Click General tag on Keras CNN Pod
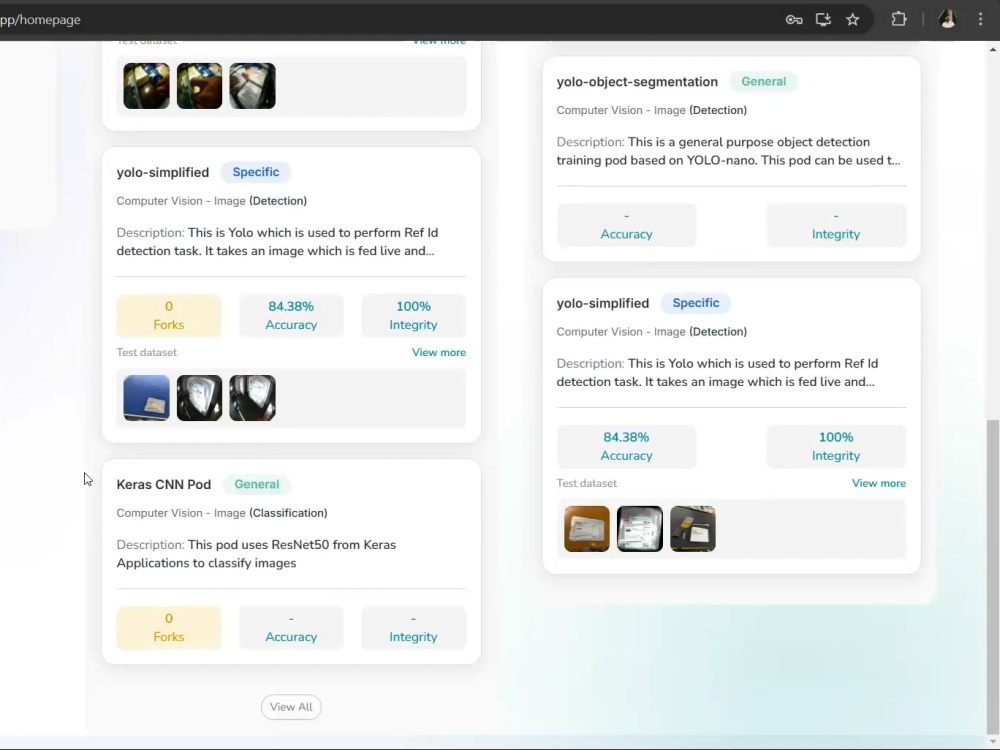 (x=256, y=484)
